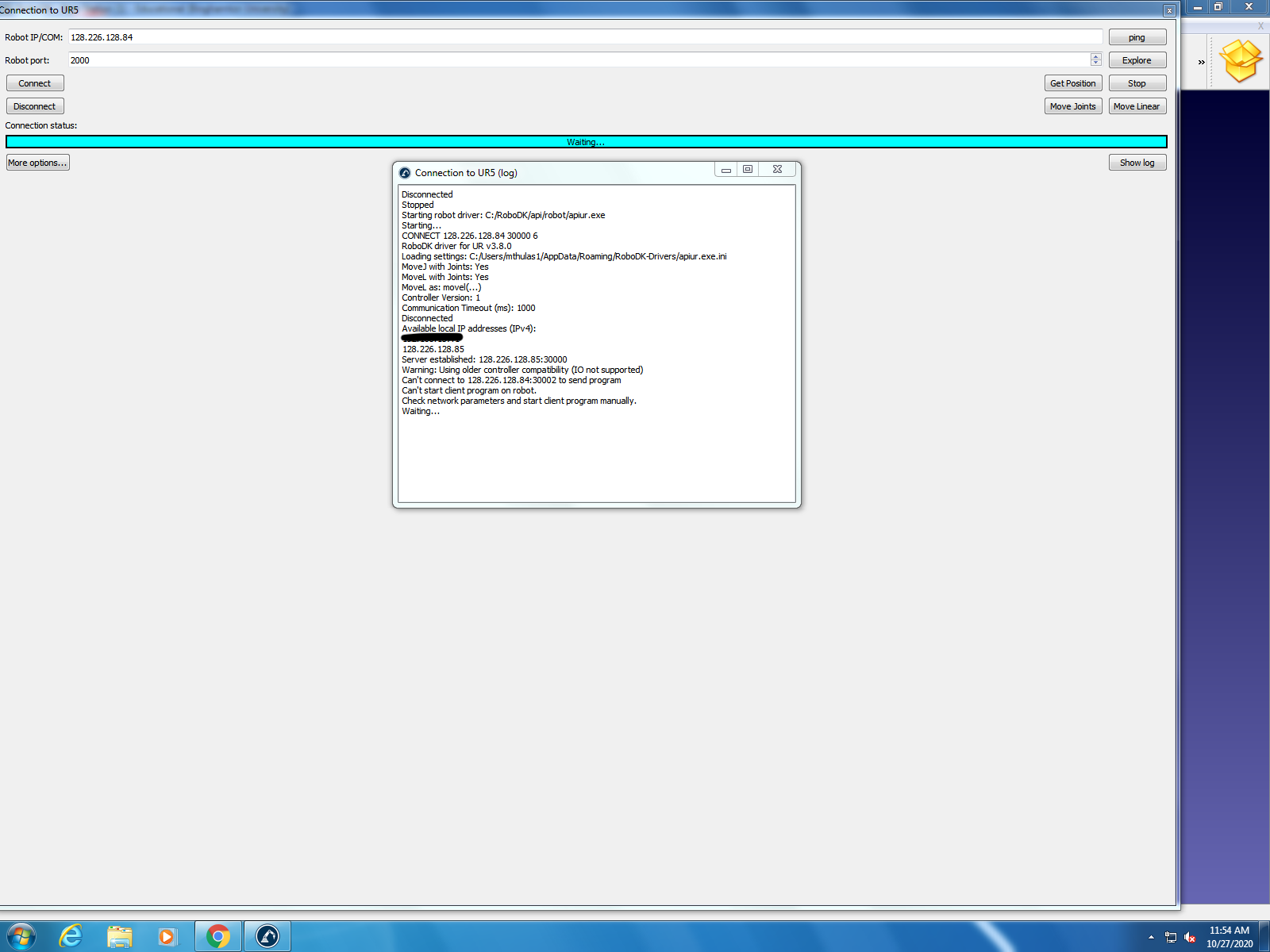The height and width of the screenshot is (952, 1270).
Task: Open the Windows Start menu
Action: (x=21, y=937)
